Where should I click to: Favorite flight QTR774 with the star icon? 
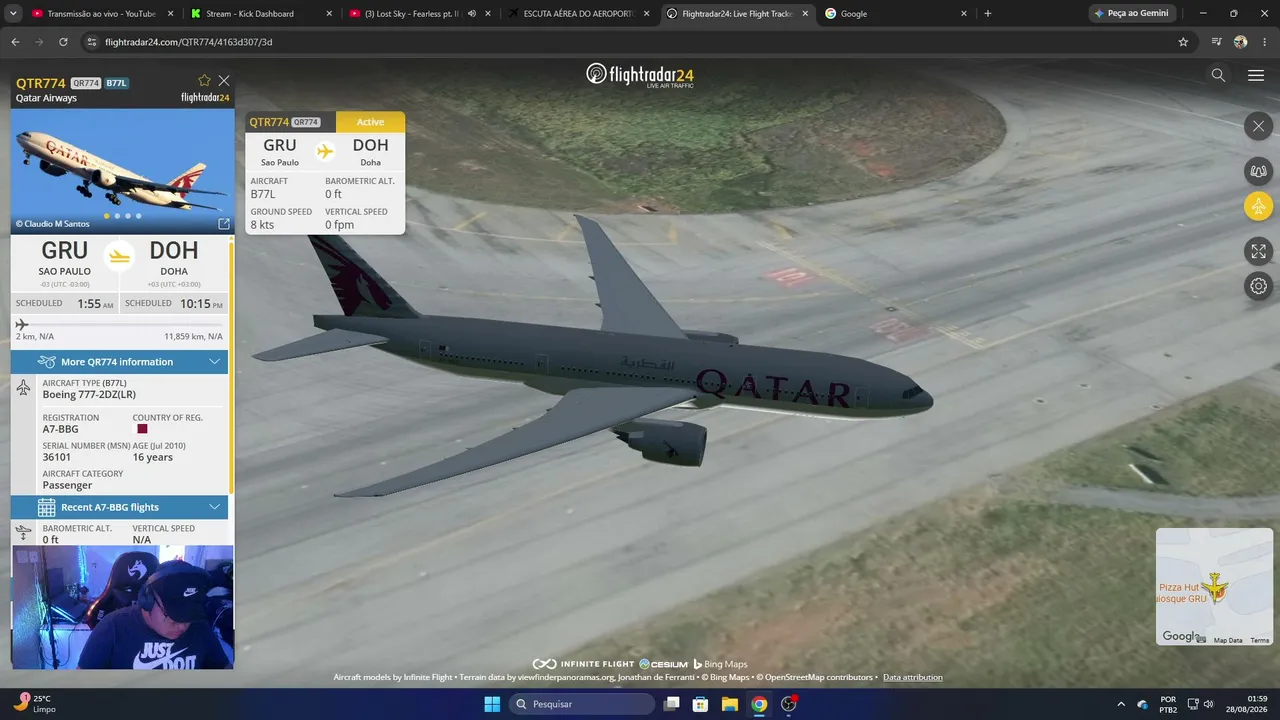205,81
